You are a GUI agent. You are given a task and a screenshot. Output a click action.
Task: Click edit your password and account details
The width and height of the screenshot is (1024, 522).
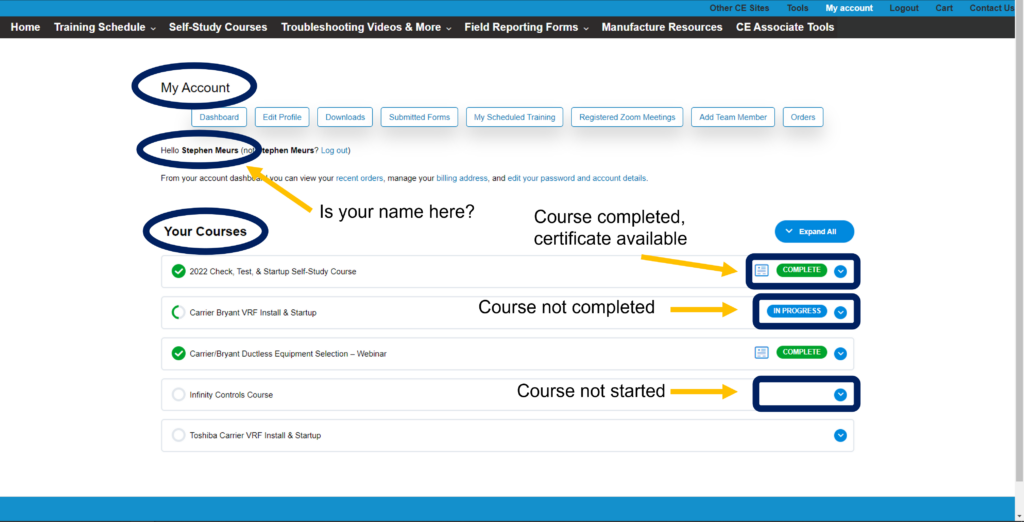577,178
